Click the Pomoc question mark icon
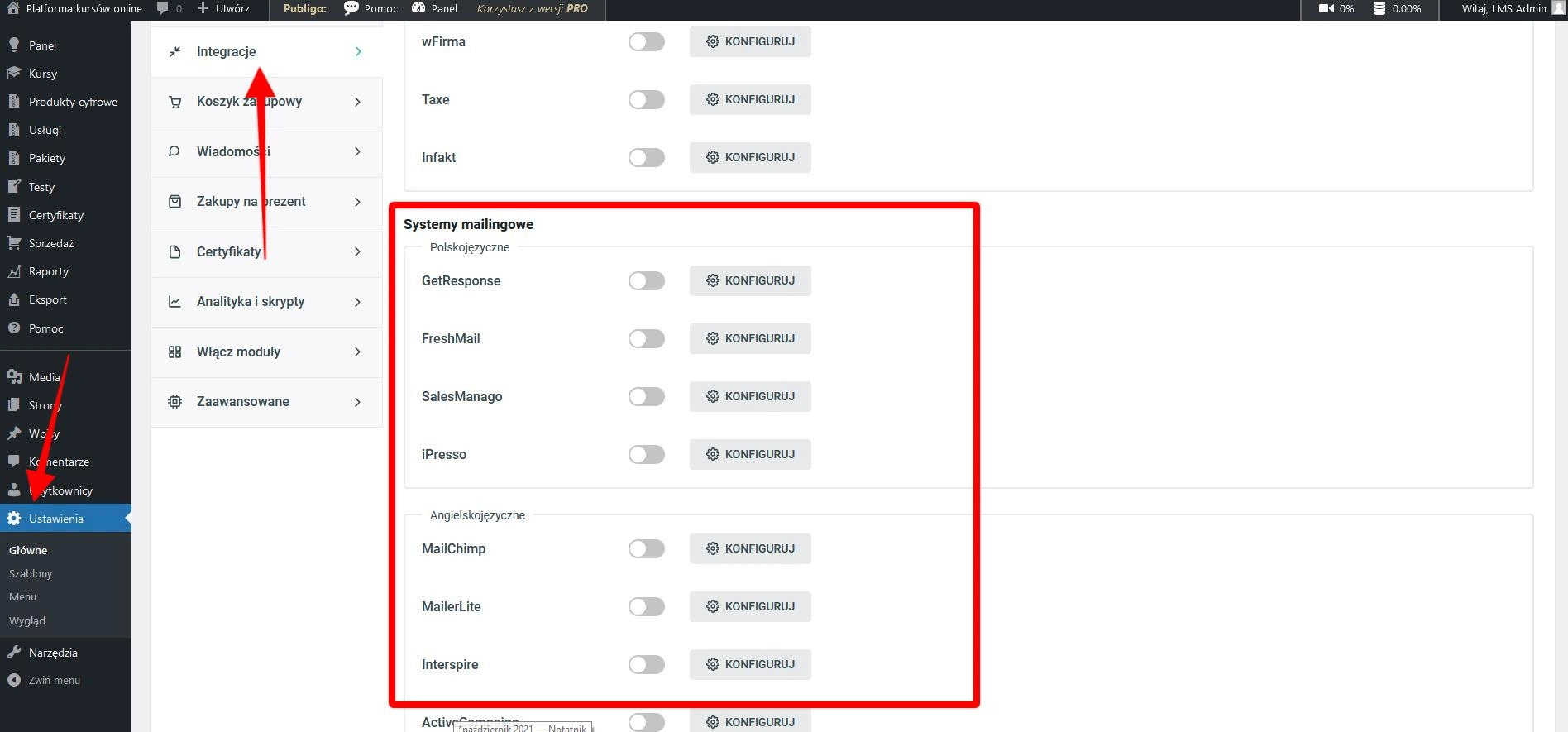The height and width of the screenshot is (732, 1568). click(14, 328)
